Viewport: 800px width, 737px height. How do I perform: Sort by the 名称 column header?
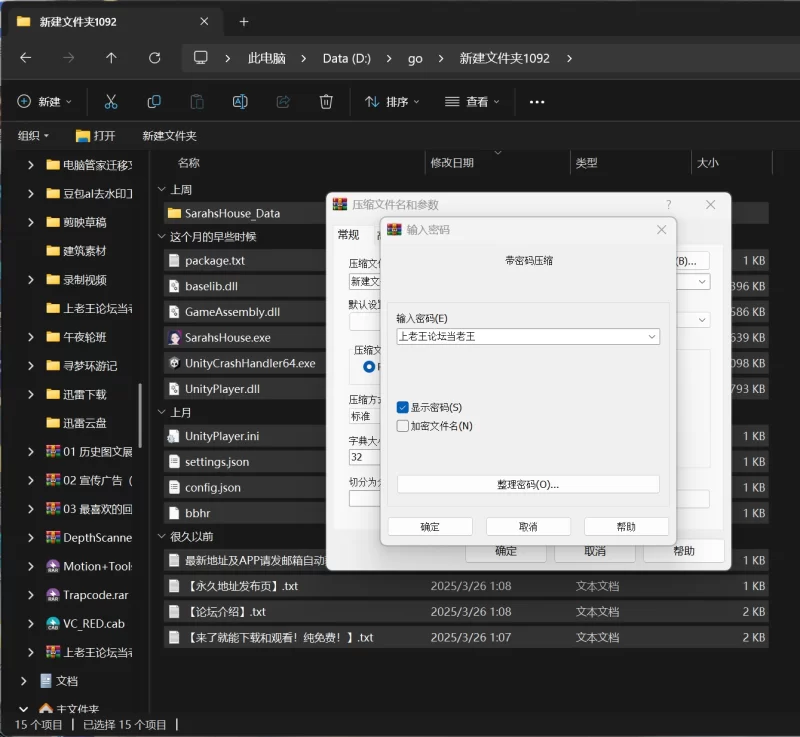[189, 163]
